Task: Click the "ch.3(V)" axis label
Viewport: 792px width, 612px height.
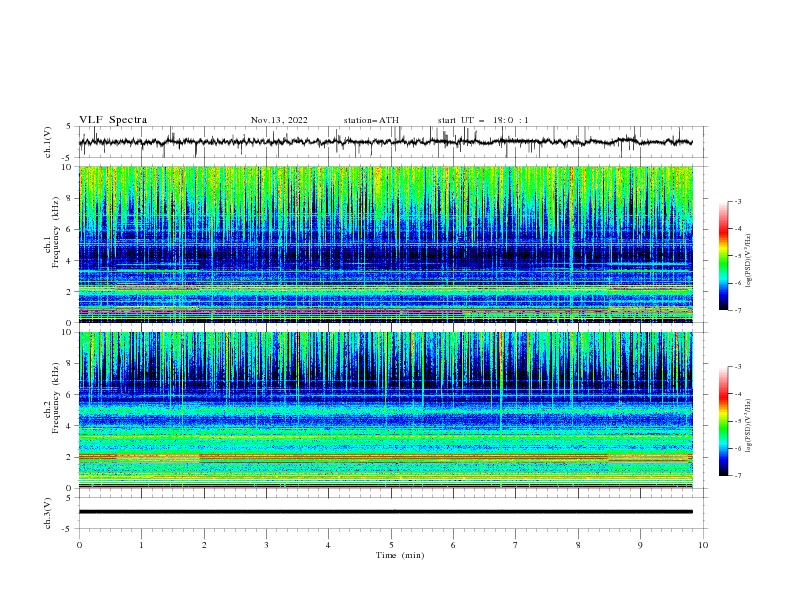Action: pyautogui.click(x=48, y=513)
